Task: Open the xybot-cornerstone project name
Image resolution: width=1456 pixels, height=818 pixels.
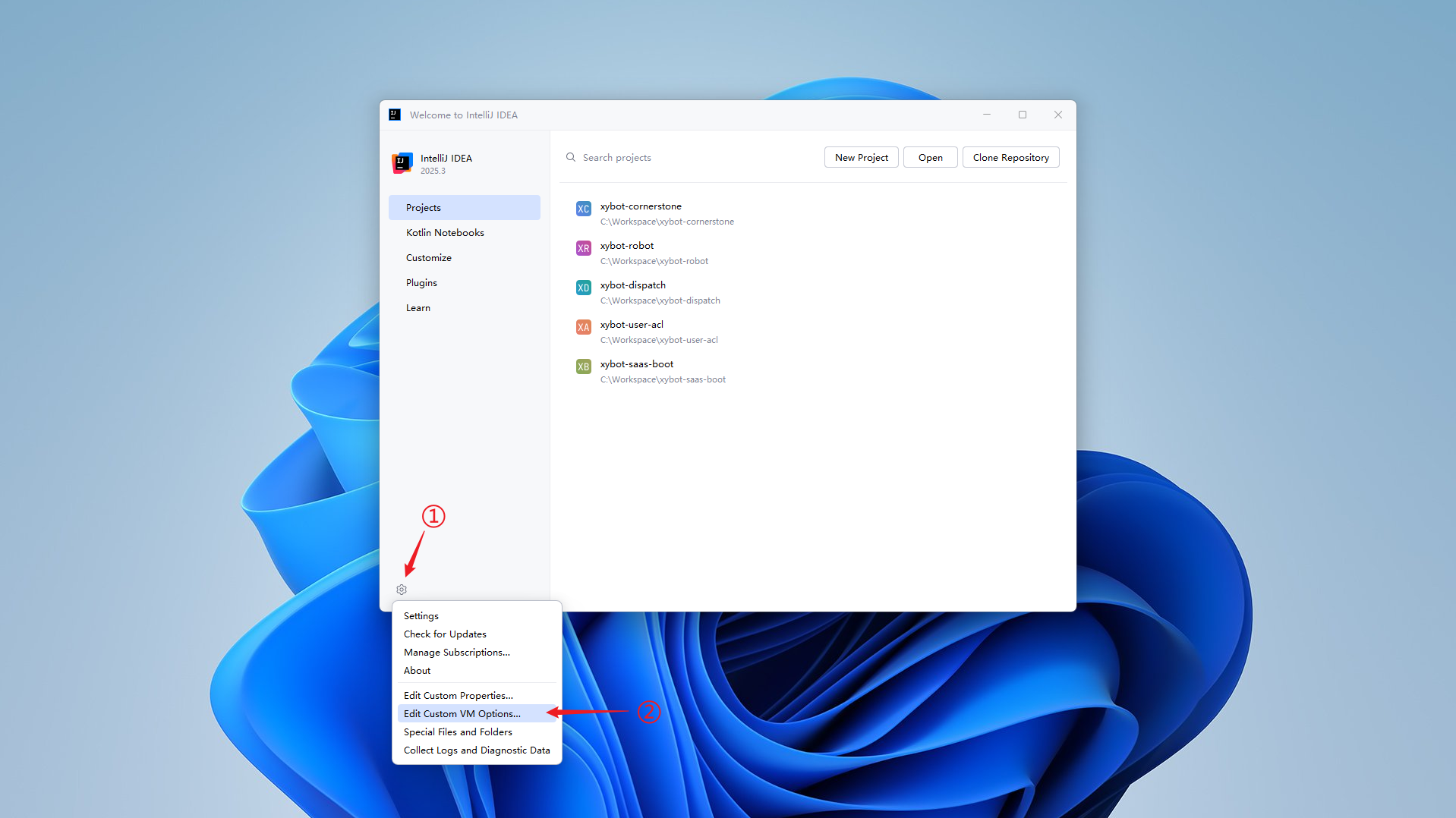Action: [641, 206]
